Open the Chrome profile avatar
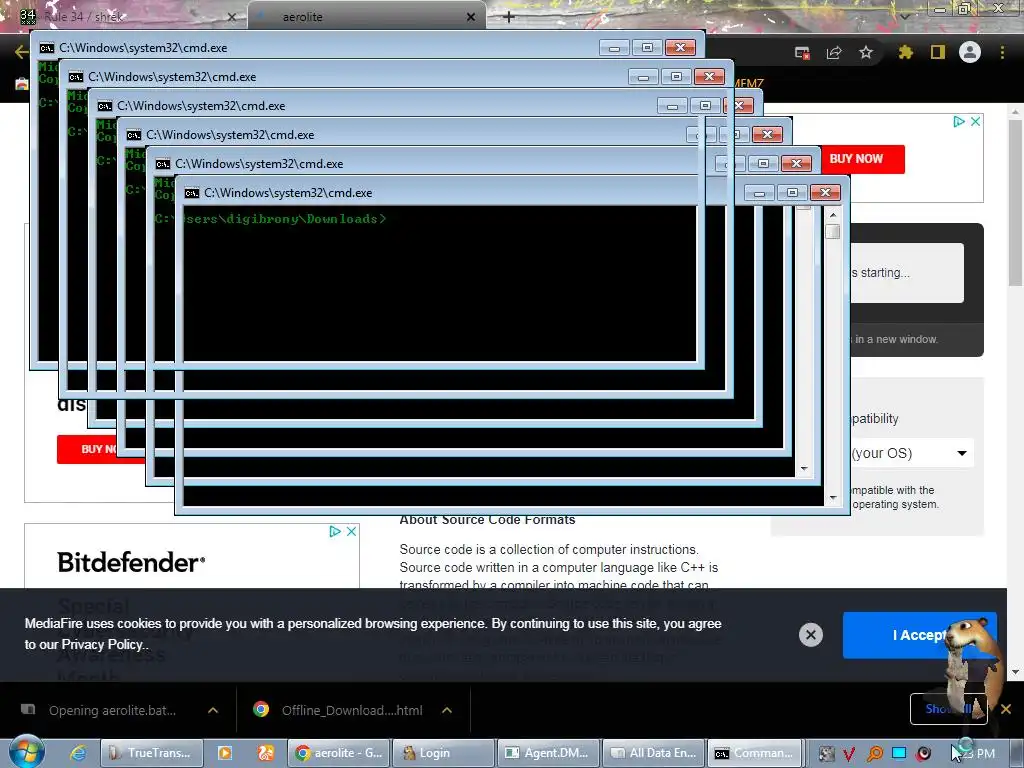The image size is (1024, 768). pos(970,52)
